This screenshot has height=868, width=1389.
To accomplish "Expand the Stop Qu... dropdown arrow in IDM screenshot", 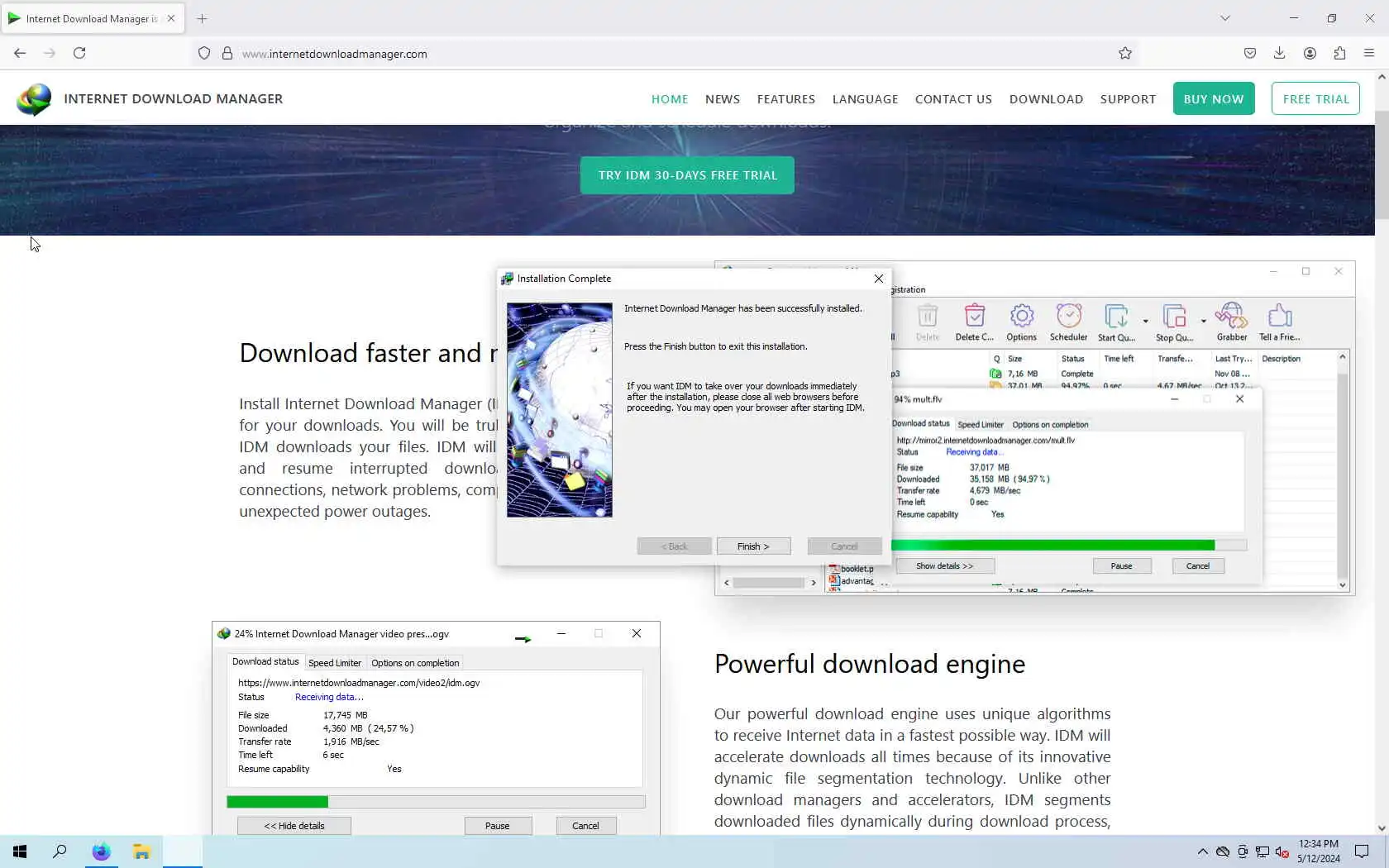I will pyautogui.click(x=1203, y=321).
